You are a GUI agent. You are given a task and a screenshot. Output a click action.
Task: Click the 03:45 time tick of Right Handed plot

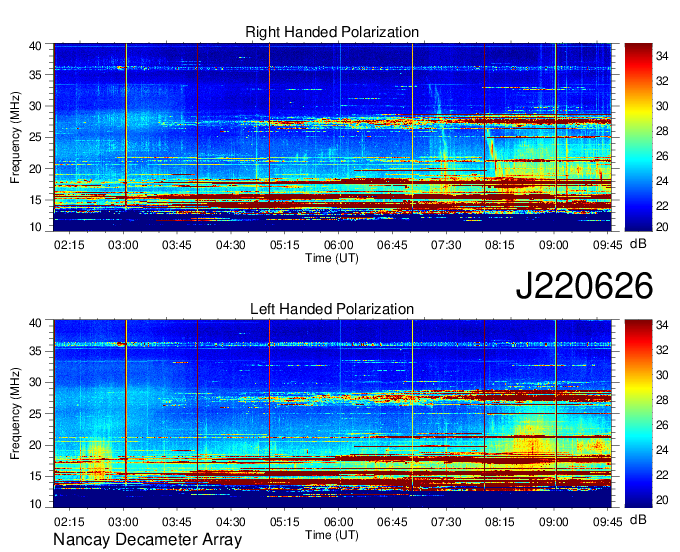[177, 245]
